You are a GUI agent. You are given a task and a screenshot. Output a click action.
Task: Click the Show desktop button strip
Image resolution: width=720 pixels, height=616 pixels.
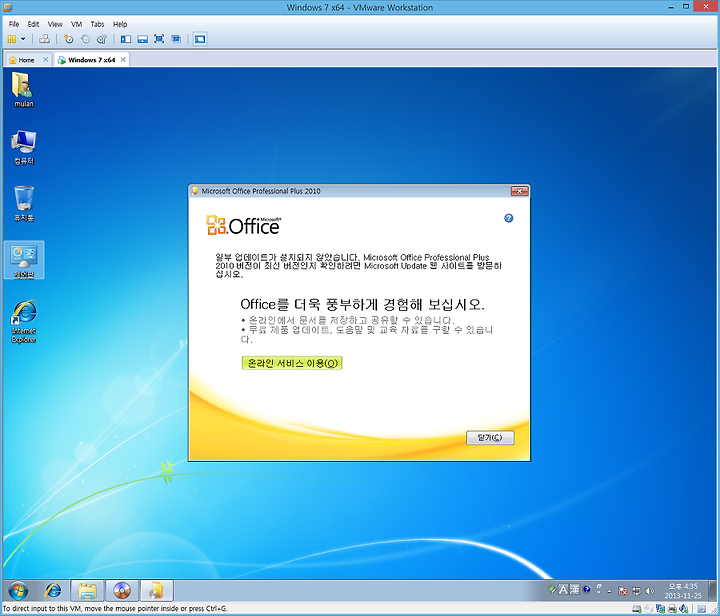click(x=714, y=591)
